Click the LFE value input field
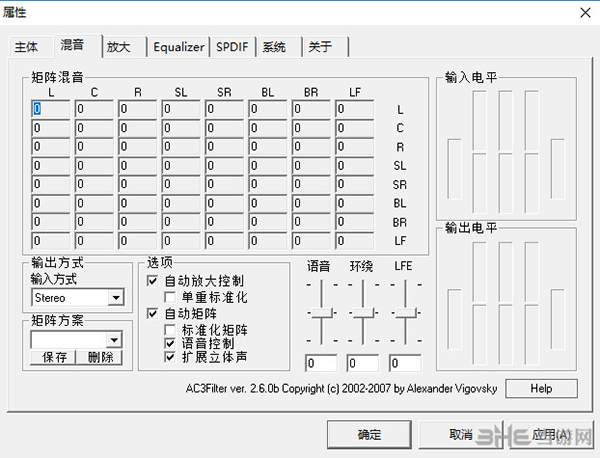This screenshot has width=600, height=458. click(405, 363)
